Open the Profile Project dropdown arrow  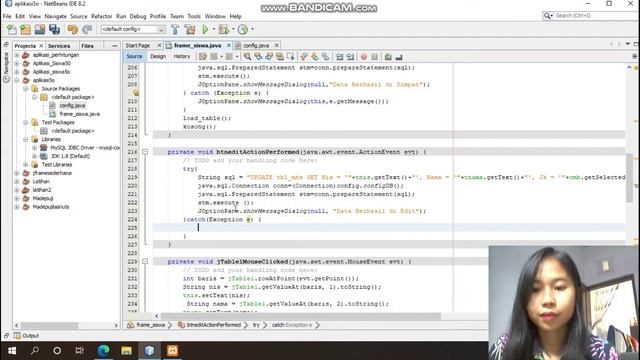pyautogui.click(x=252, y=29)
